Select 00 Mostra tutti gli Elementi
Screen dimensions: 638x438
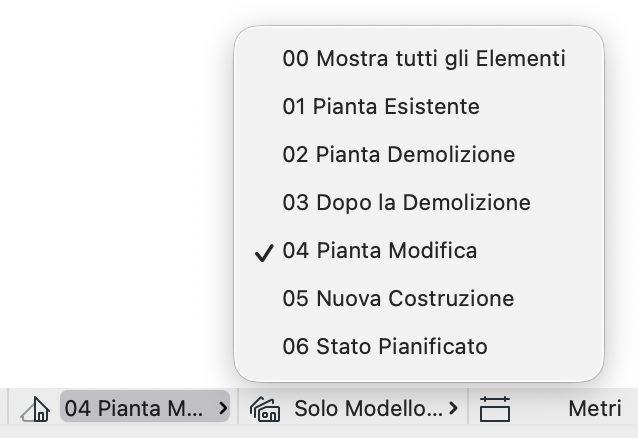[419, 58]
